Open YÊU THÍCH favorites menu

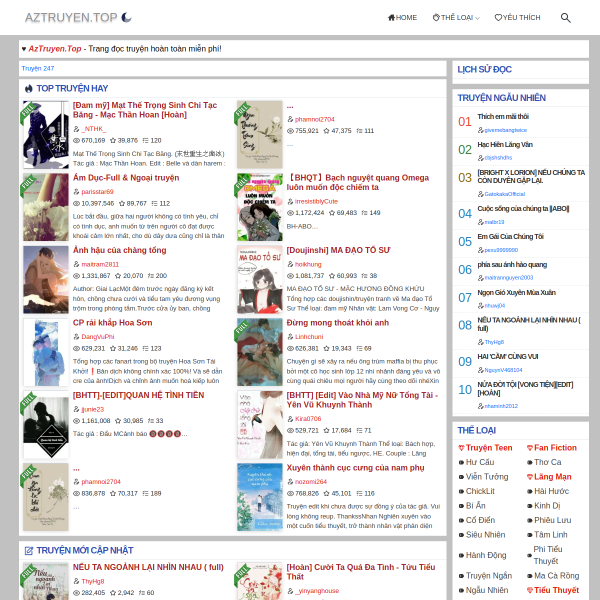coord(517,18)
